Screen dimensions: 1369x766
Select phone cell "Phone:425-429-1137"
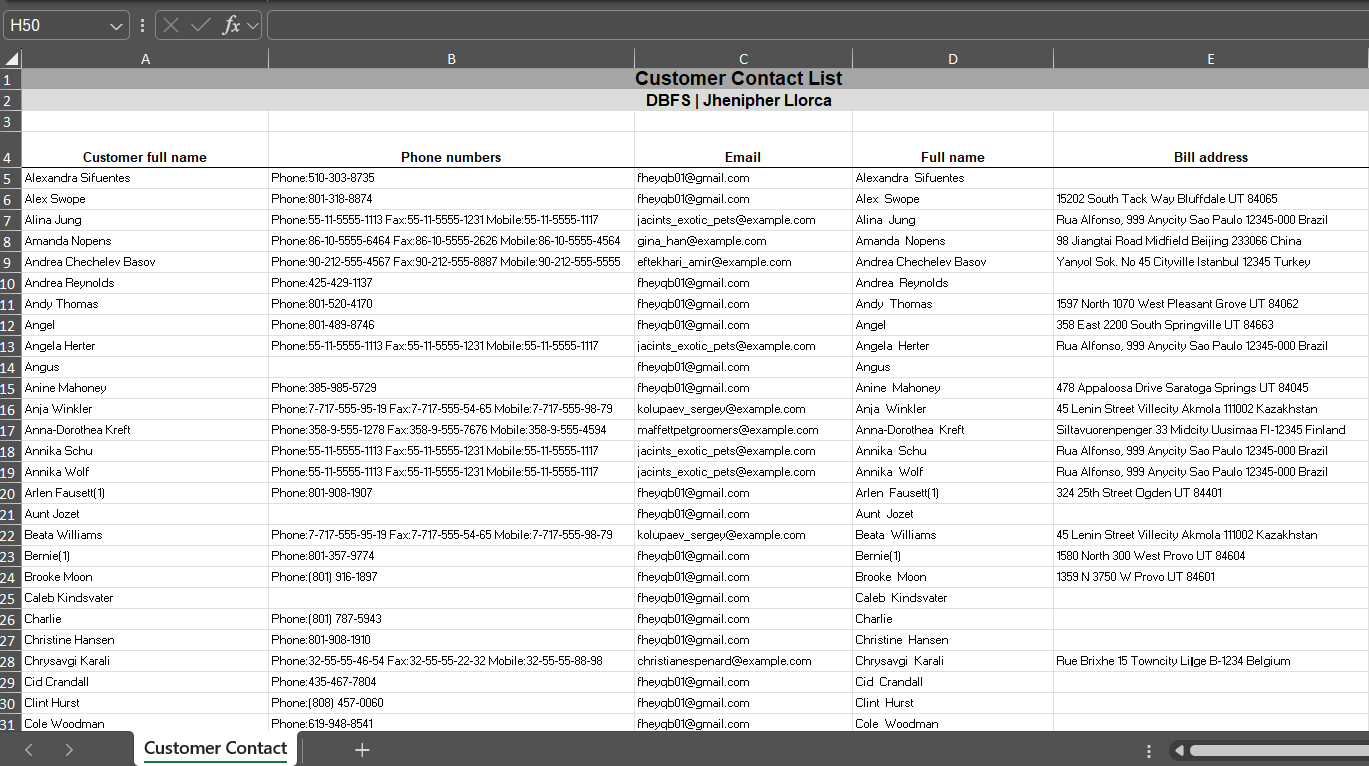[x=451, y=283]
